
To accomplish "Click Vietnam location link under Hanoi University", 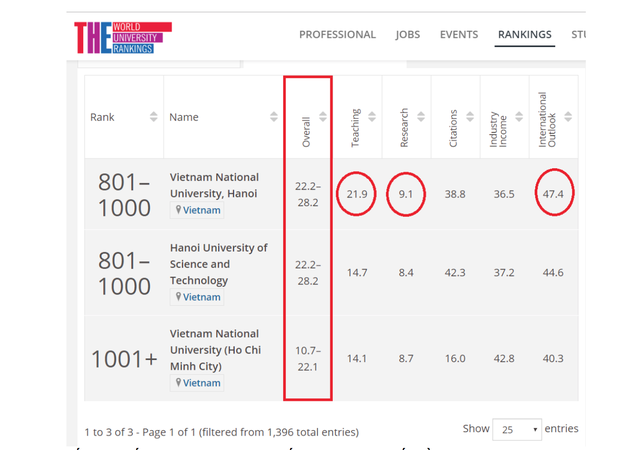I will [199, 297].
